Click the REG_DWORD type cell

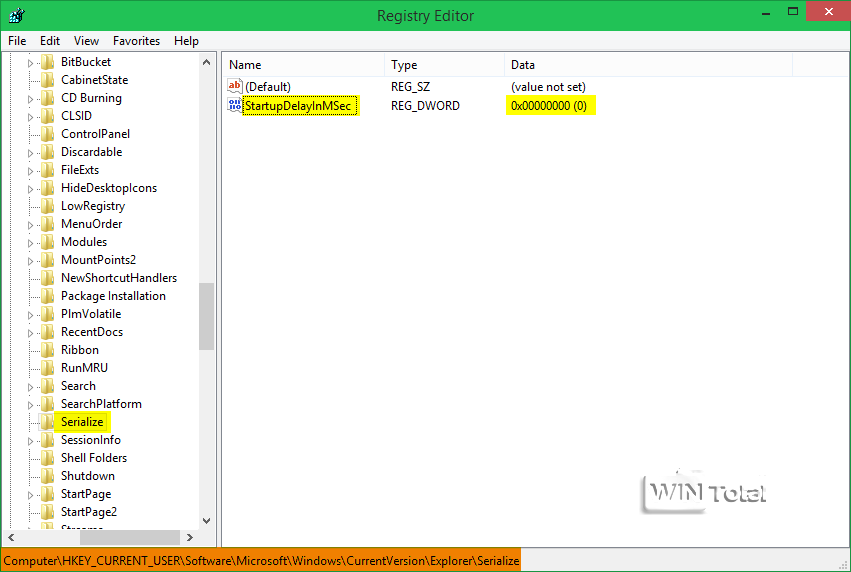[425, 106]
